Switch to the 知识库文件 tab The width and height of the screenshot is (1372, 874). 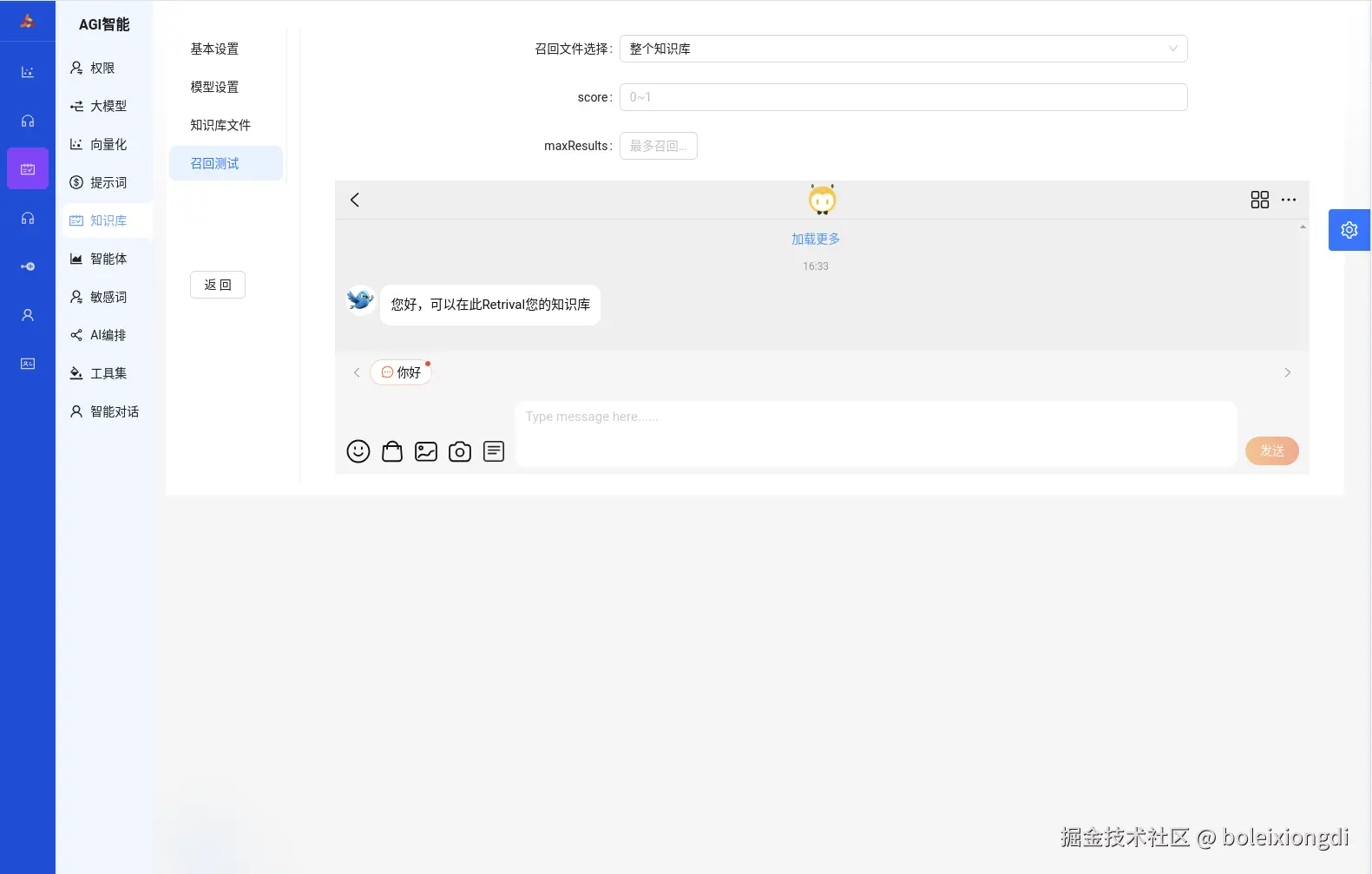(x=226, y=125)
